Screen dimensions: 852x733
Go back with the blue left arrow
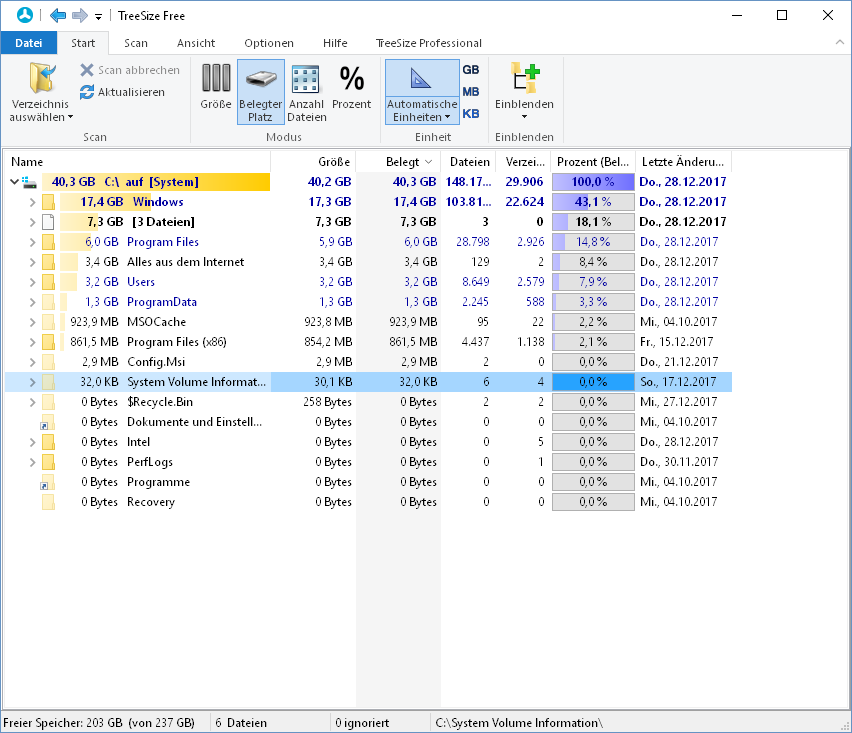(x=58, y=15)
